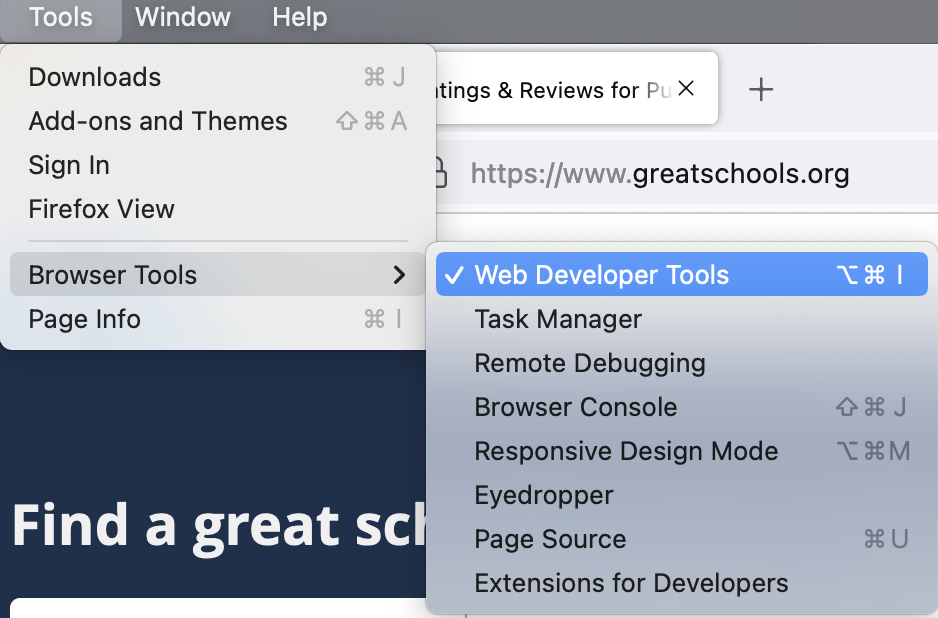Open Firefox View from menu
This screenshot has height=618, width=938.
point(218,209)
